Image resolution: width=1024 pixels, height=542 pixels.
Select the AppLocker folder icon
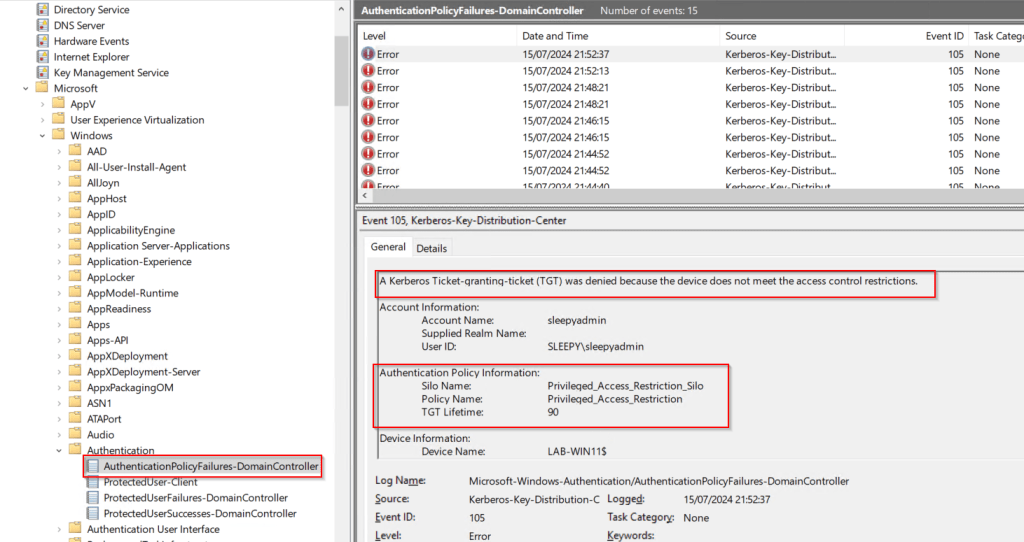75,277
